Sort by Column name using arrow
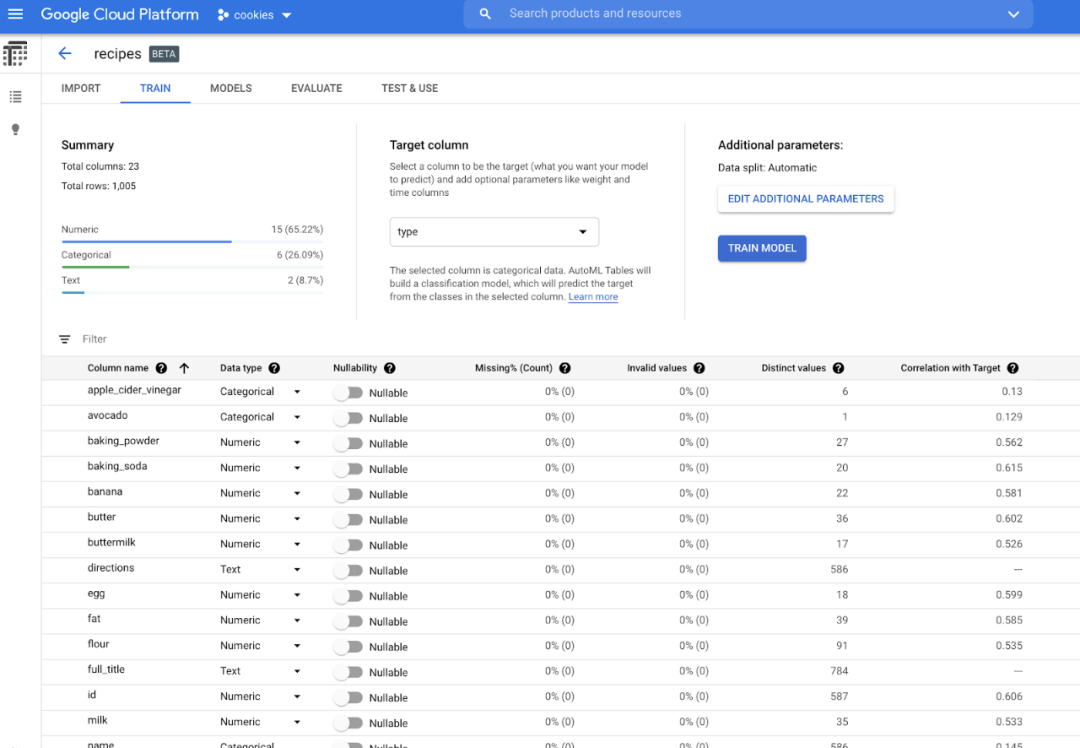Image resolution: width=1080 pixels, height=748 pixels. point(184,368)
